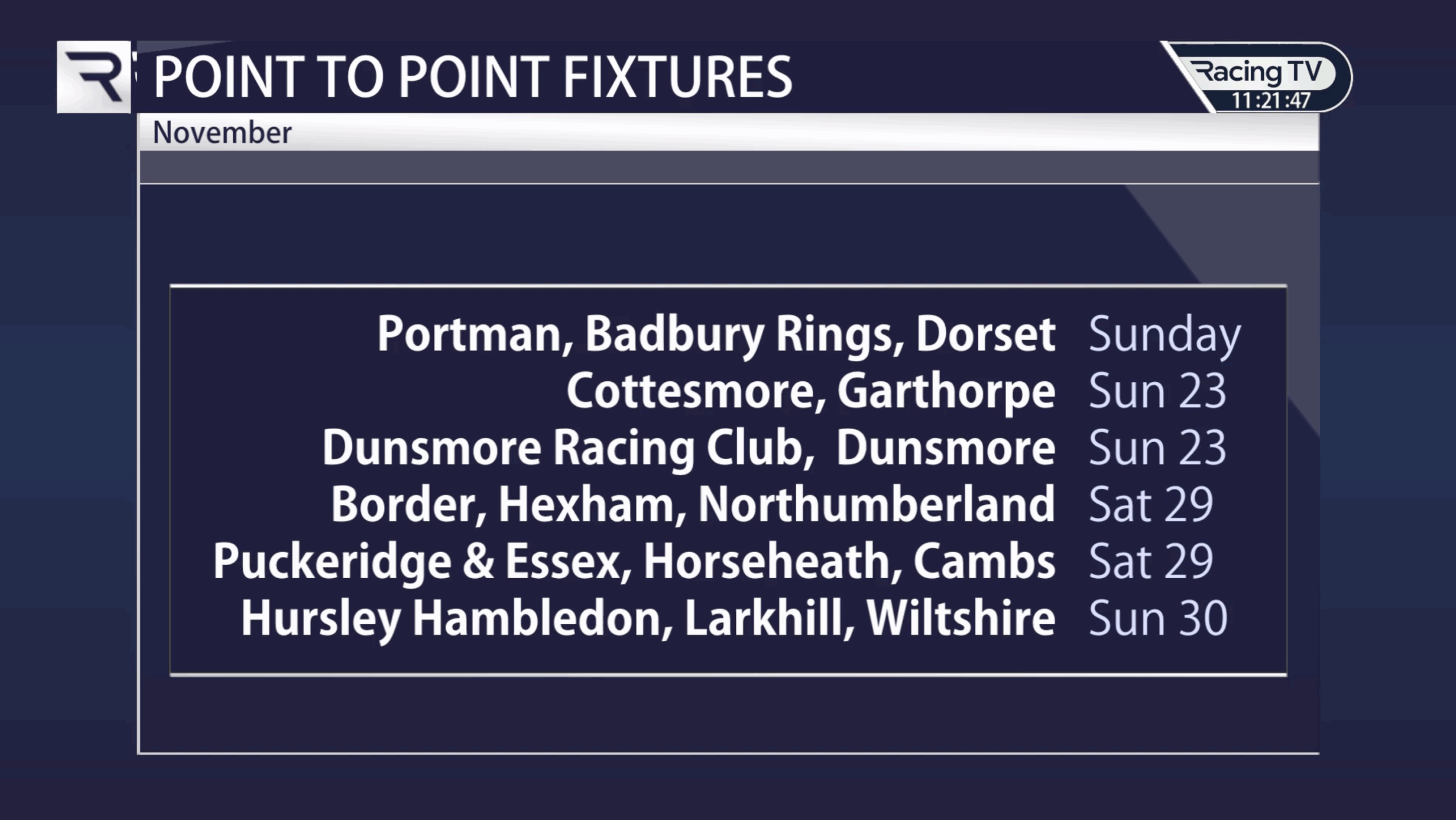Click the Sun 23 date beside Dunsmore Racing Club
Image resolution: width=1456 pixels, height=820 pixels.
1157,448
